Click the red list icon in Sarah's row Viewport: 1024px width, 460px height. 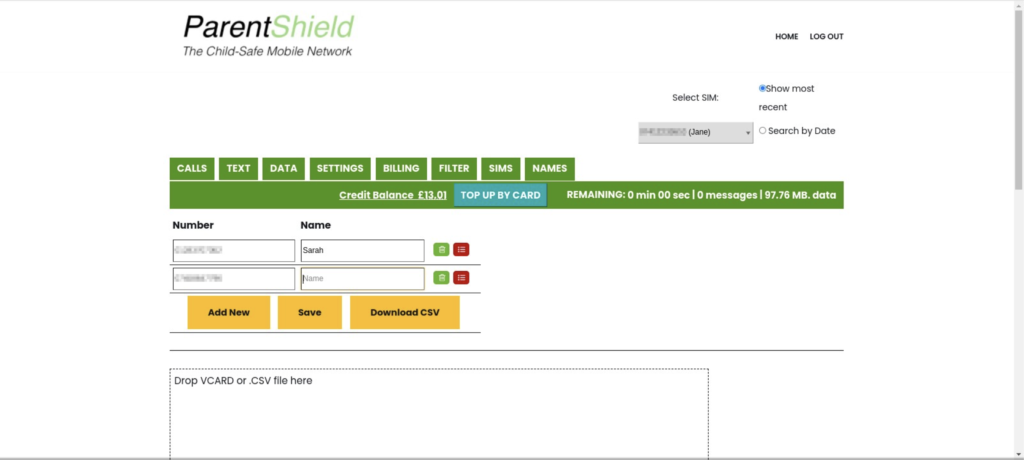click(x=461, y=250)
